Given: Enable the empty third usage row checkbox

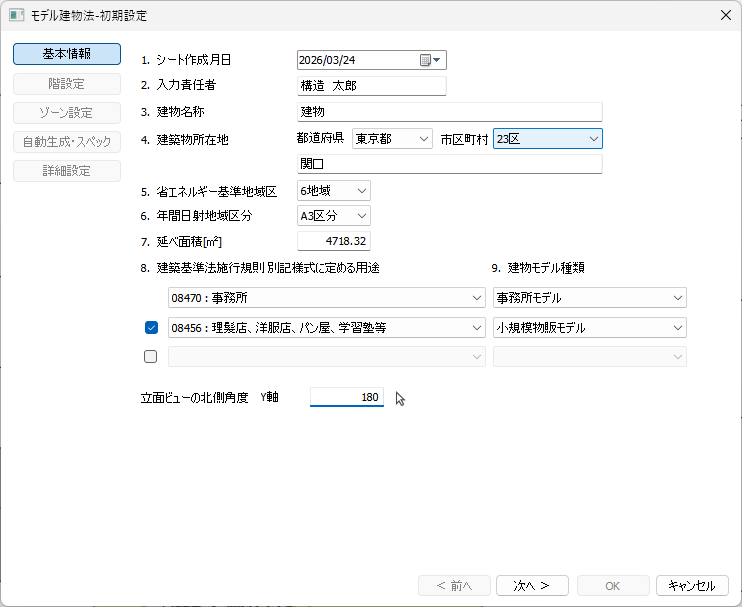Looking at the screenshot, I should coord(150,356).
